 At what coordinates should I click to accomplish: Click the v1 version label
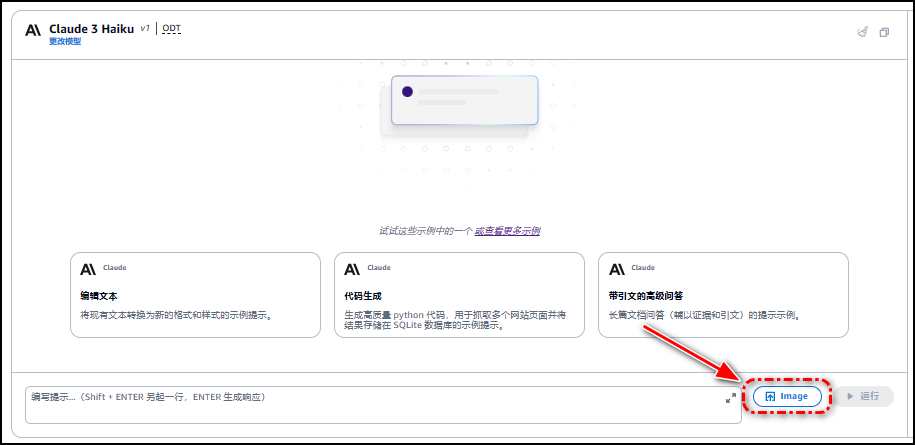point(145,28)
